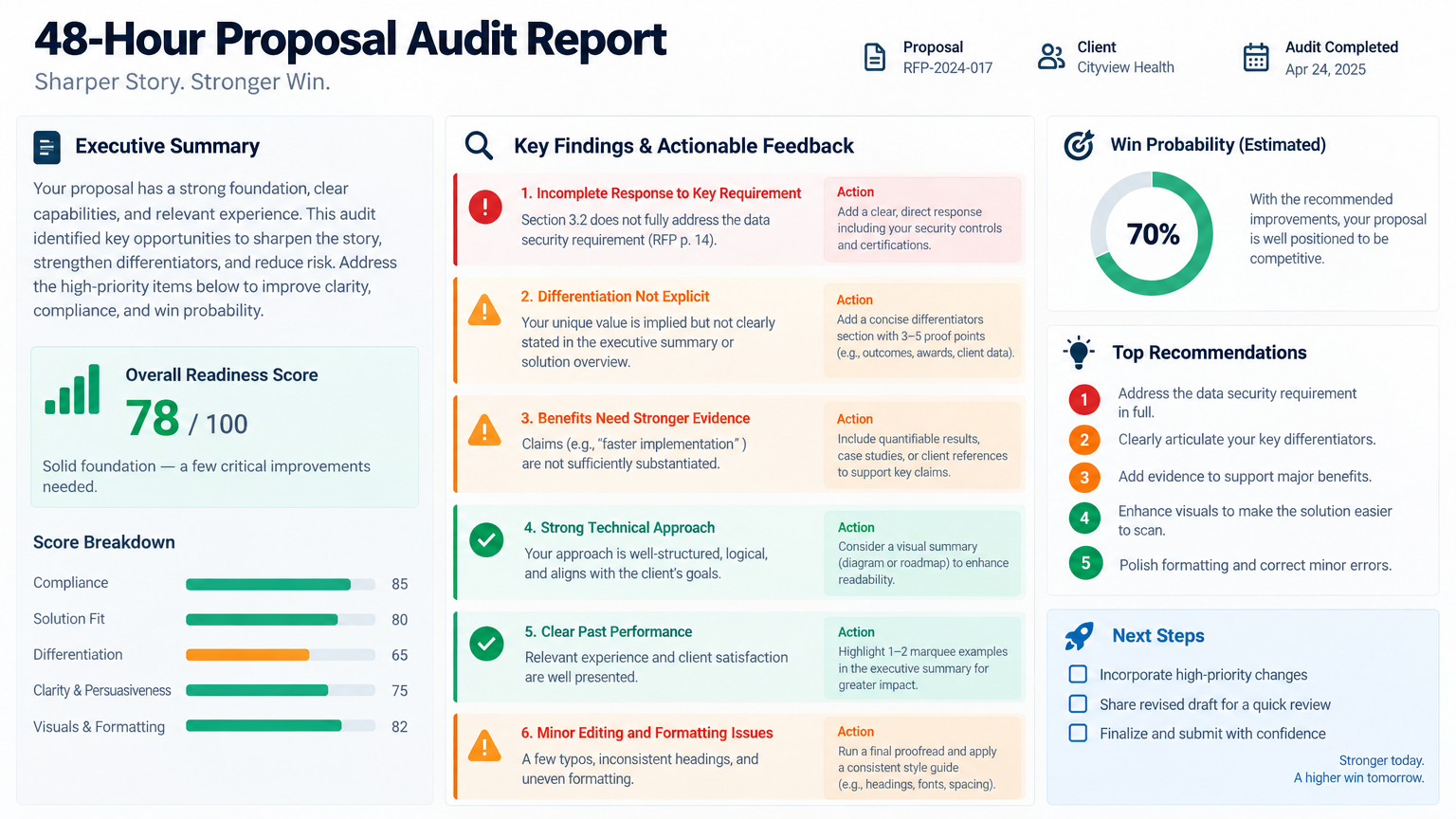Click the red alert icon for Incomplete Response
This screenshot has width=1456, height=819.
485,207
